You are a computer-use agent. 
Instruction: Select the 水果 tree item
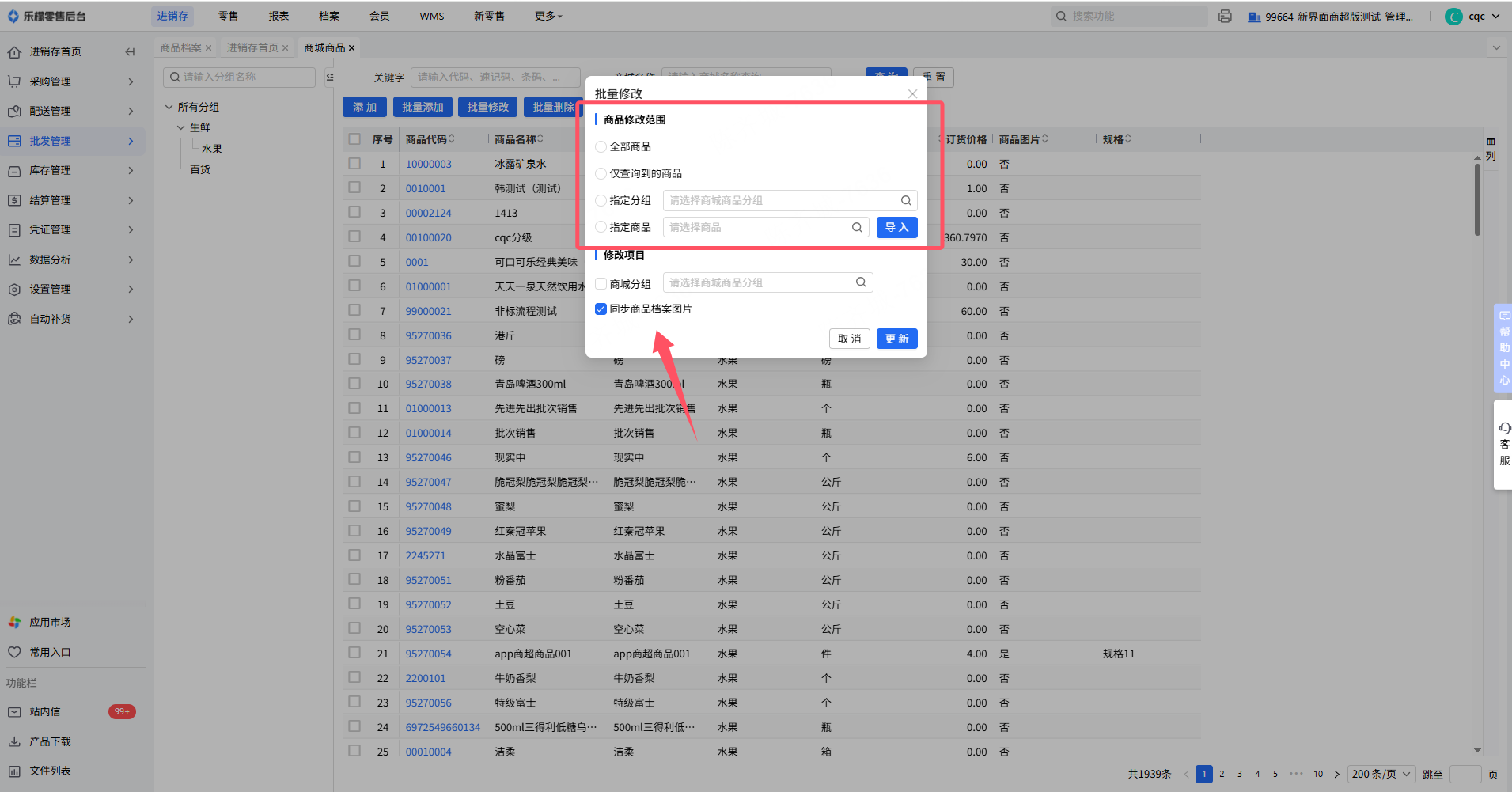pos(211,149)
